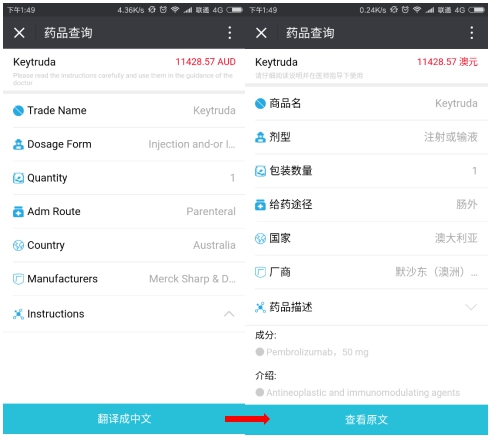Tap the Country globe icon
This screenshot has height=442, width=495.
(x=18, y=245)
